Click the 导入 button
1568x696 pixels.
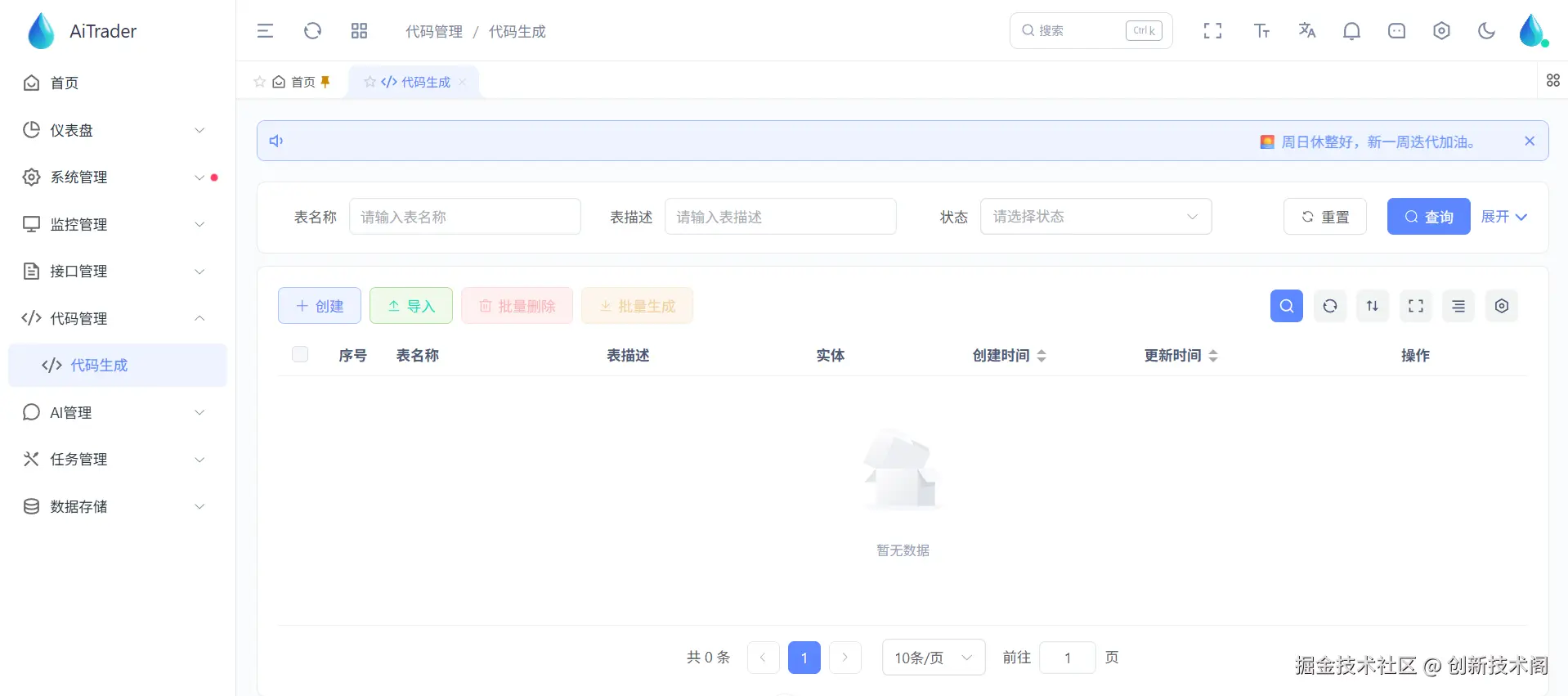coord(411,306)
